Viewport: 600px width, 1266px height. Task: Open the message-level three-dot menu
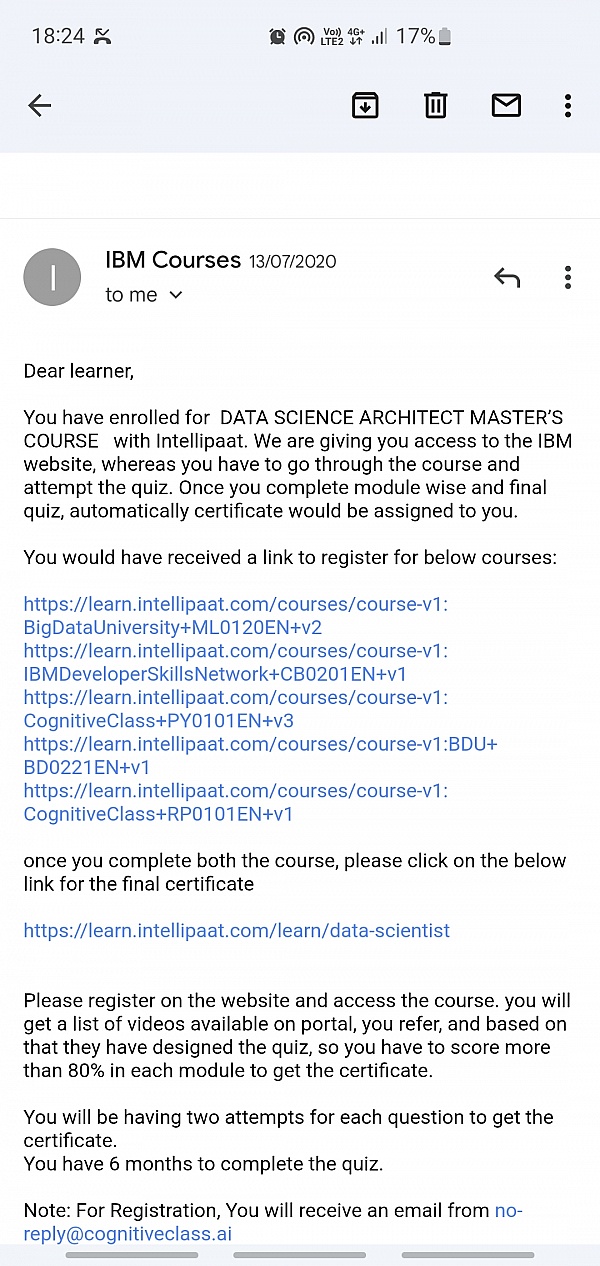[x=567, y=277]
